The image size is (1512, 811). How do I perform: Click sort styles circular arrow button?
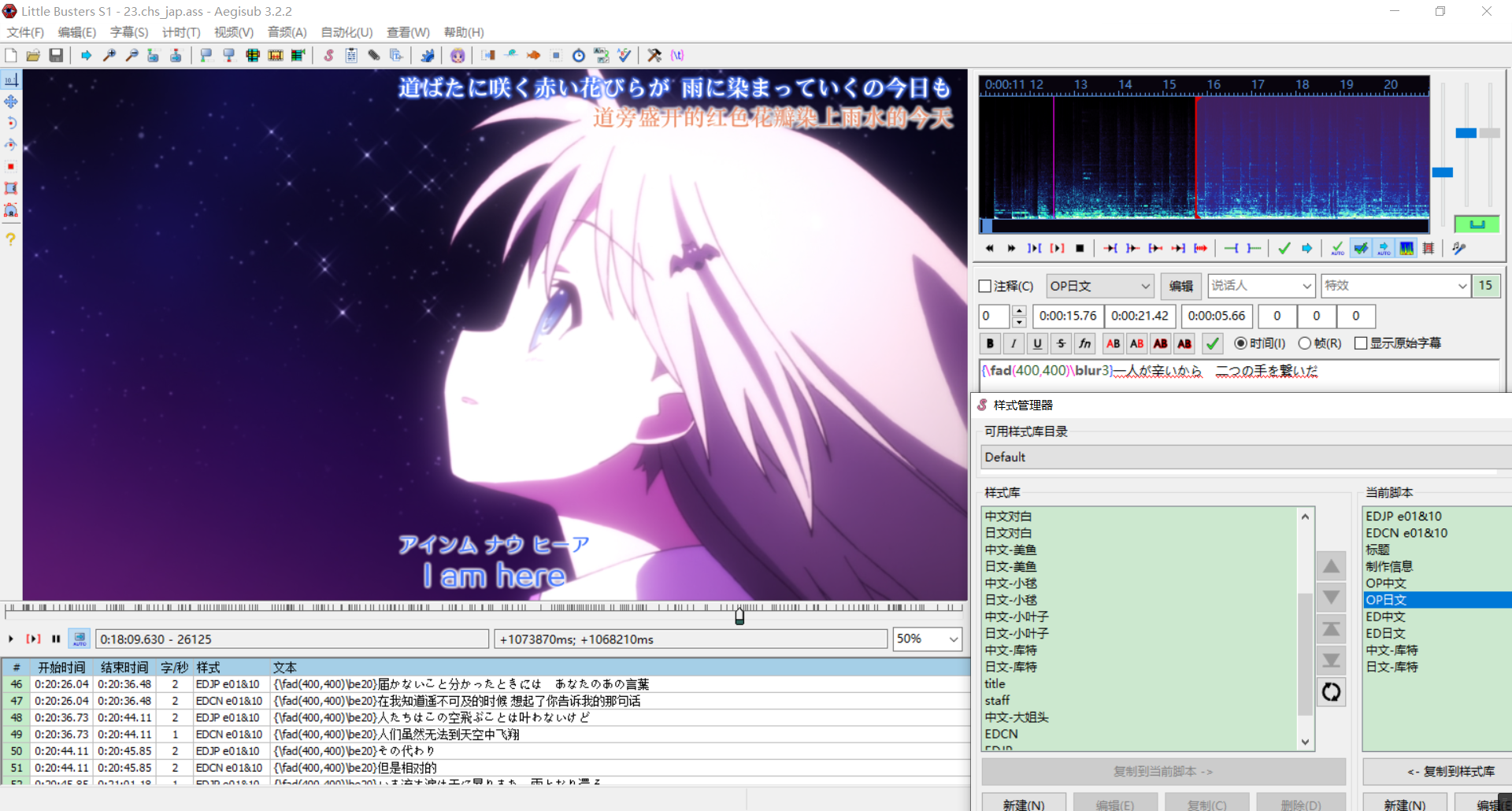pyautogui.click(x=1331, y=692)
